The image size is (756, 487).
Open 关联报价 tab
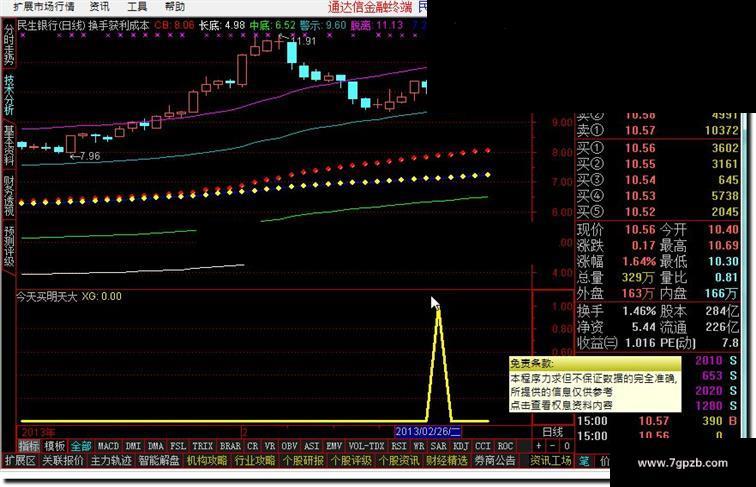click(x=63, y=461)
